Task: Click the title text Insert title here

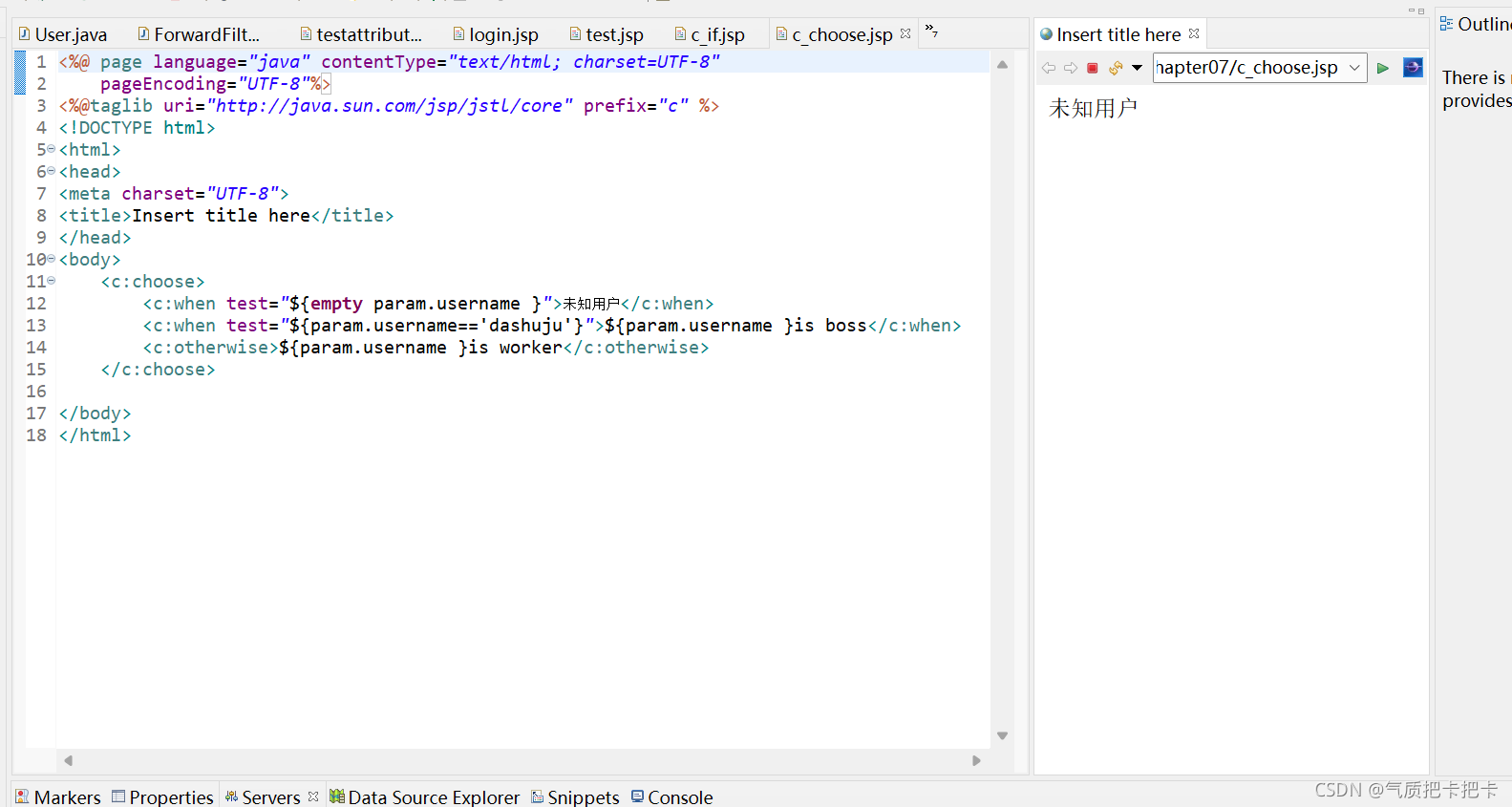Action: 221,216
